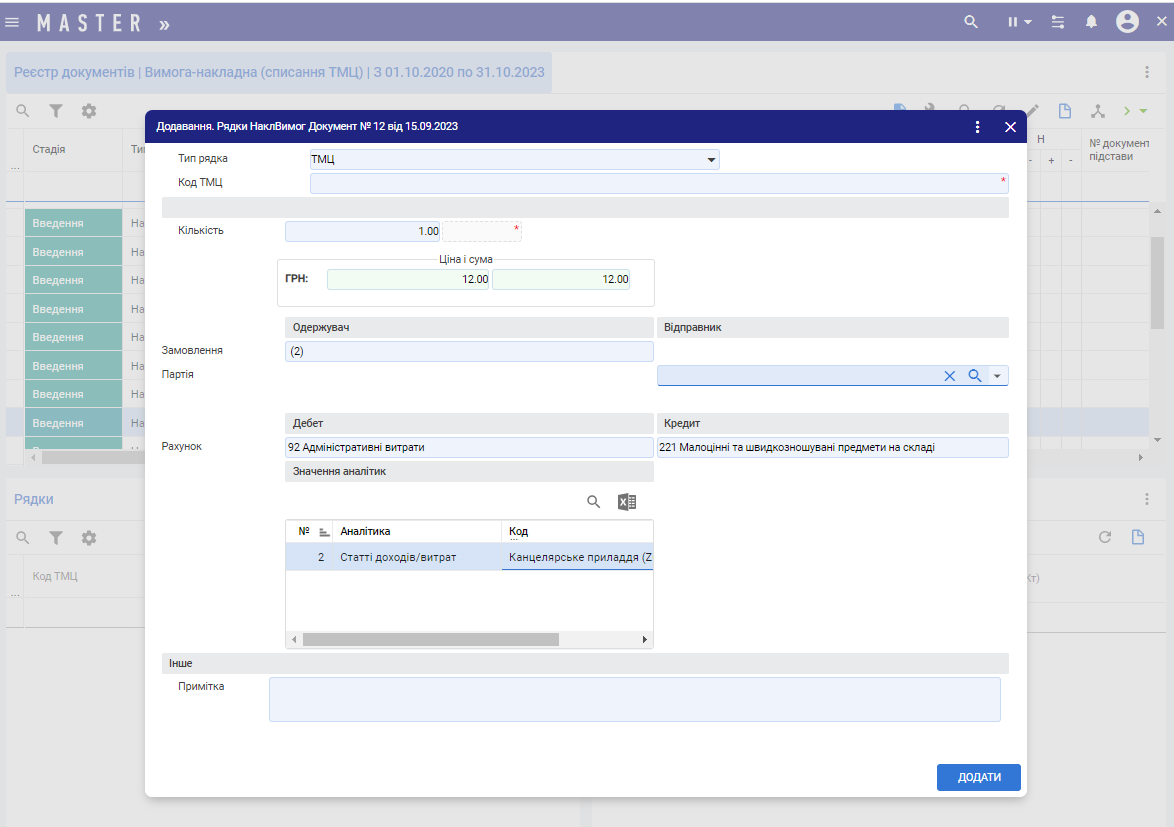The width and height of the screenshot is (1174, 827).
Task: Click the Код column header
Action: pyautogui.click(x=518, y=531)
